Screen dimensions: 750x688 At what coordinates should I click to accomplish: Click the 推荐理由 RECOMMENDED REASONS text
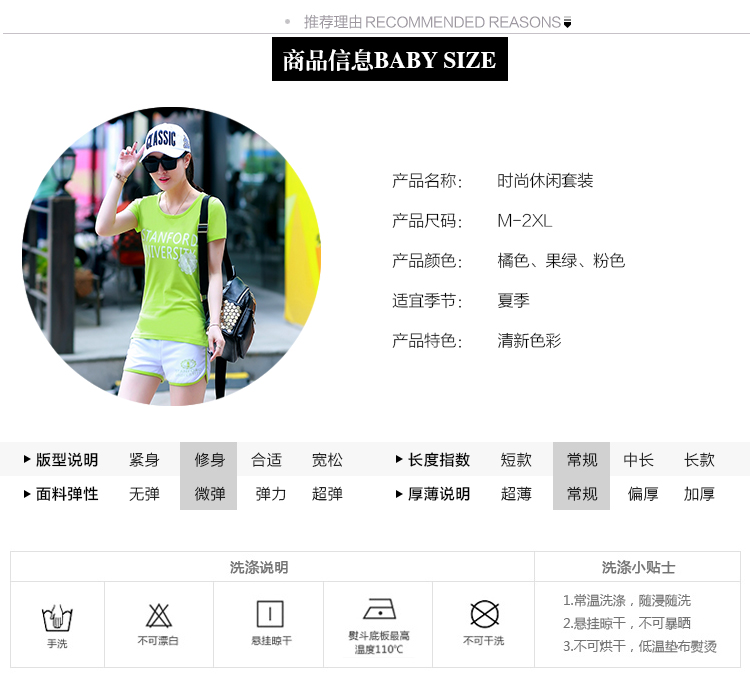pos(432,22)
